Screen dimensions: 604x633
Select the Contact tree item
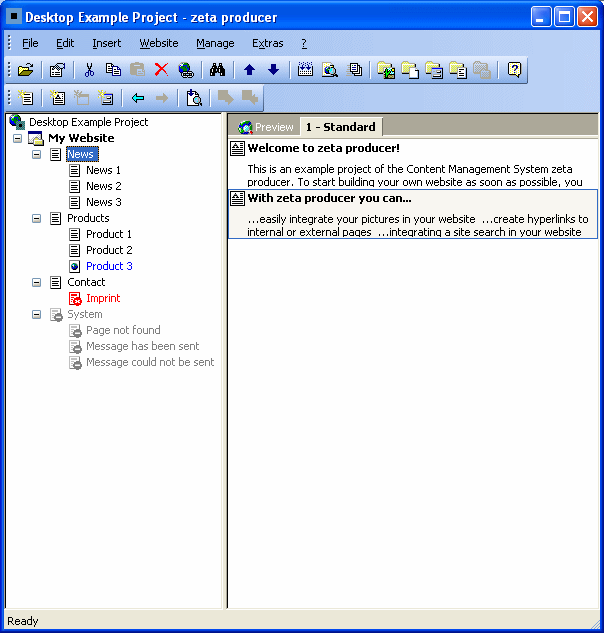click(86, 282)
